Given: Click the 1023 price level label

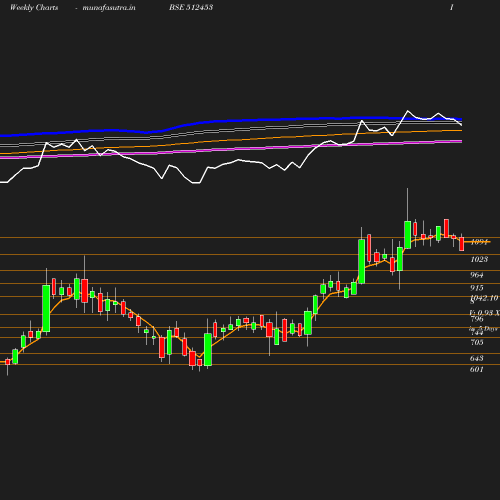Looking at the screenshot, I should (479, 259).
